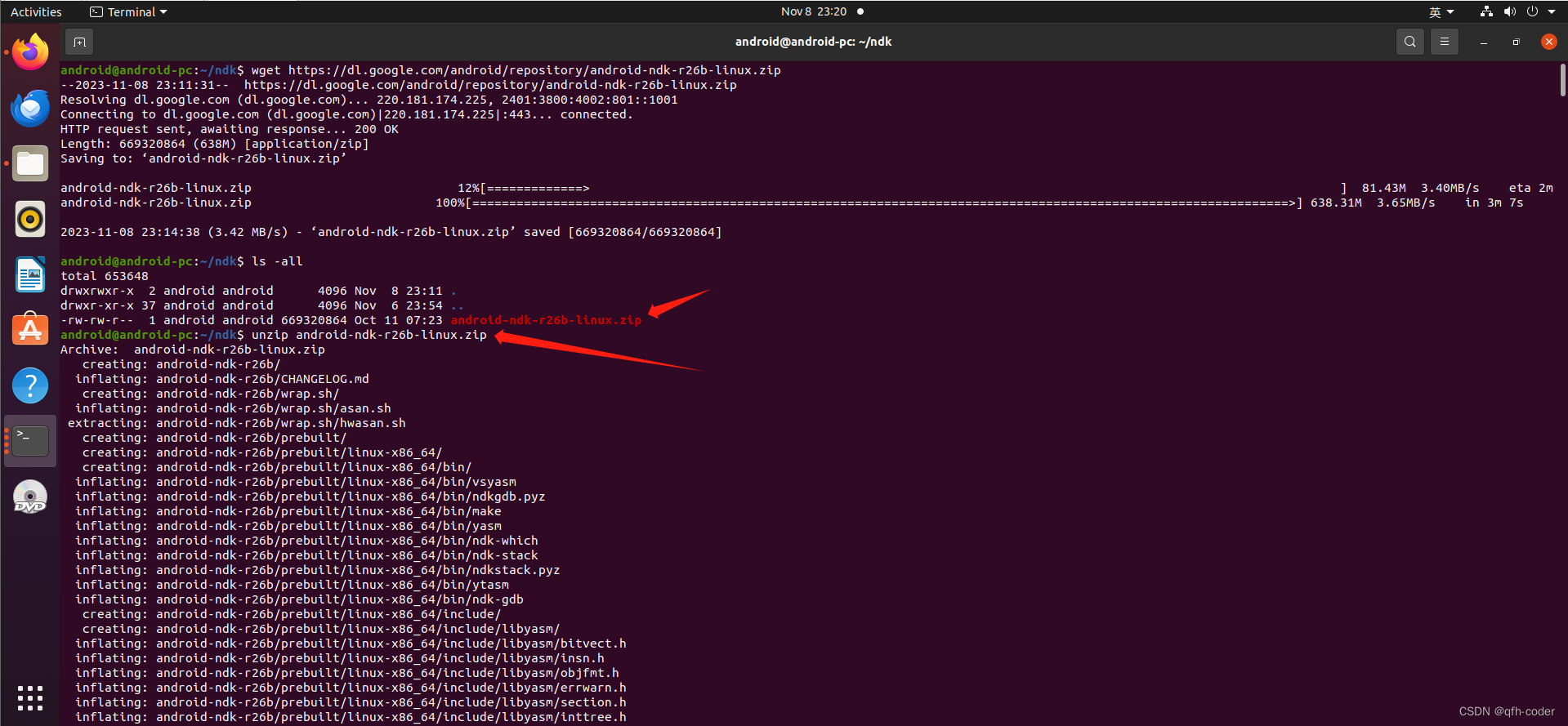The image size is (1568, 726).
Task: Click the libyasm/insn.h line
Action: pyautogui.click(x=340, y=658)
